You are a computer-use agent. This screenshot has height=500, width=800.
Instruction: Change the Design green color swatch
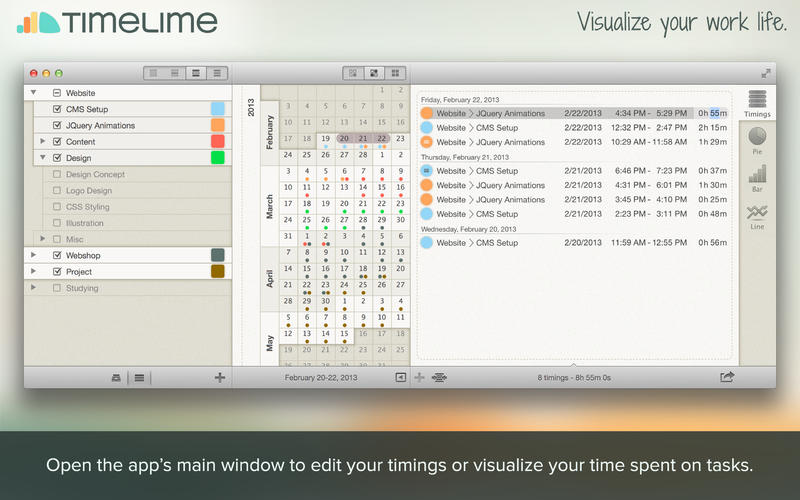[x=218, y=158]
